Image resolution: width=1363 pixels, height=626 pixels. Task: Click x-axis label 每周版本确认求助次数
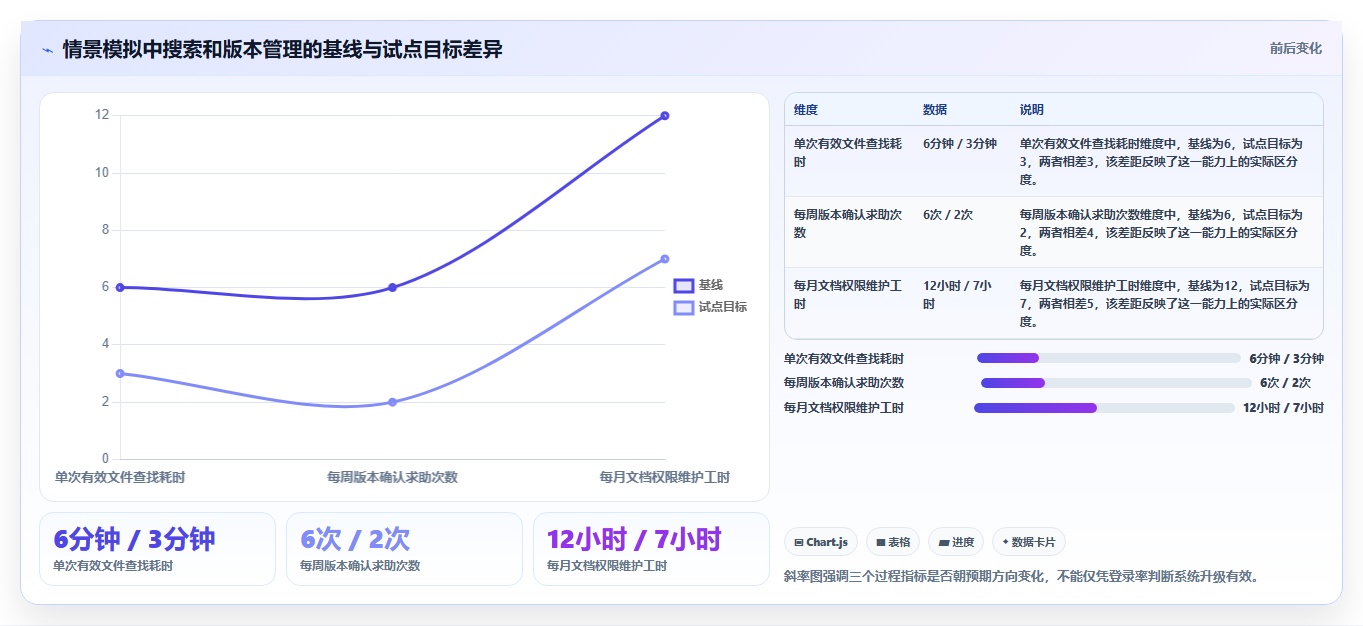coord(392,477)
